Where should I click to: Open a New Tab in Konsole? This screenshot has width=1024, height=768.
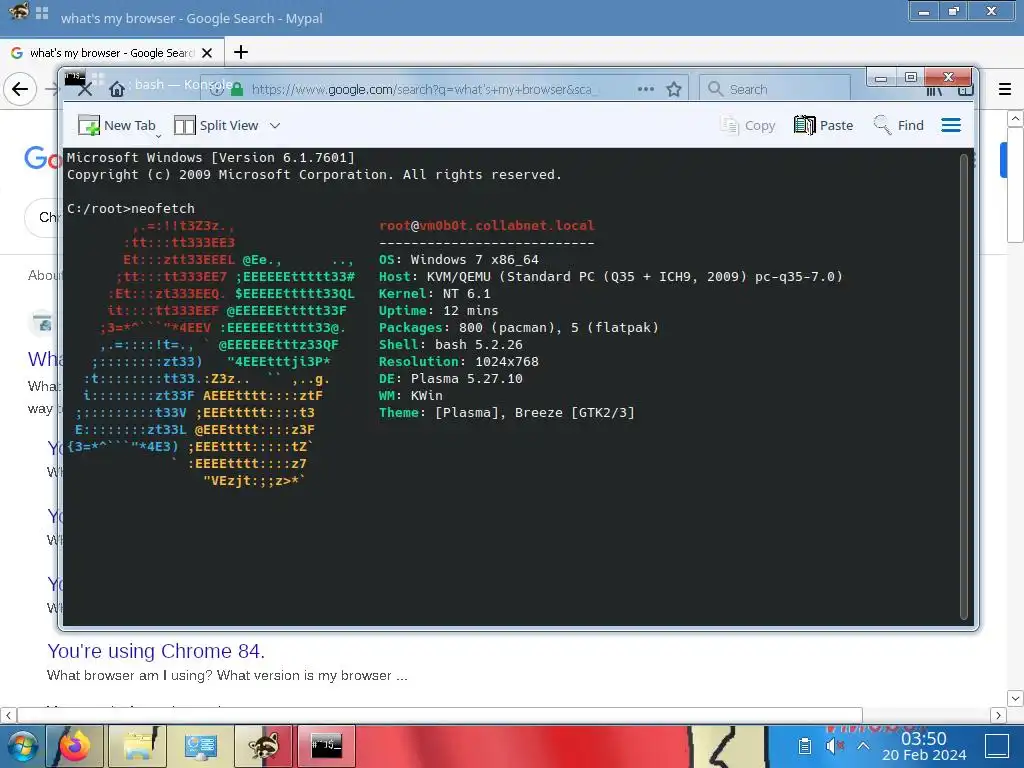[x=116, y=125]
